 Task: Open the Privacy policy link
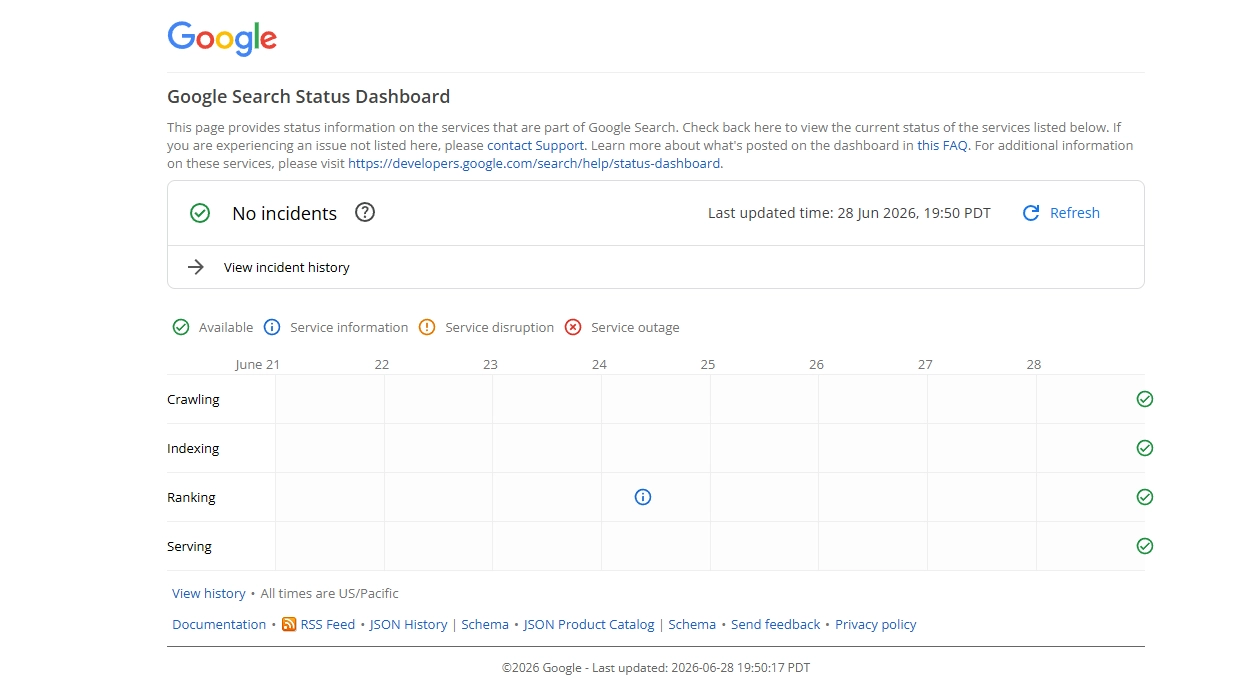[x=876, y=624]
